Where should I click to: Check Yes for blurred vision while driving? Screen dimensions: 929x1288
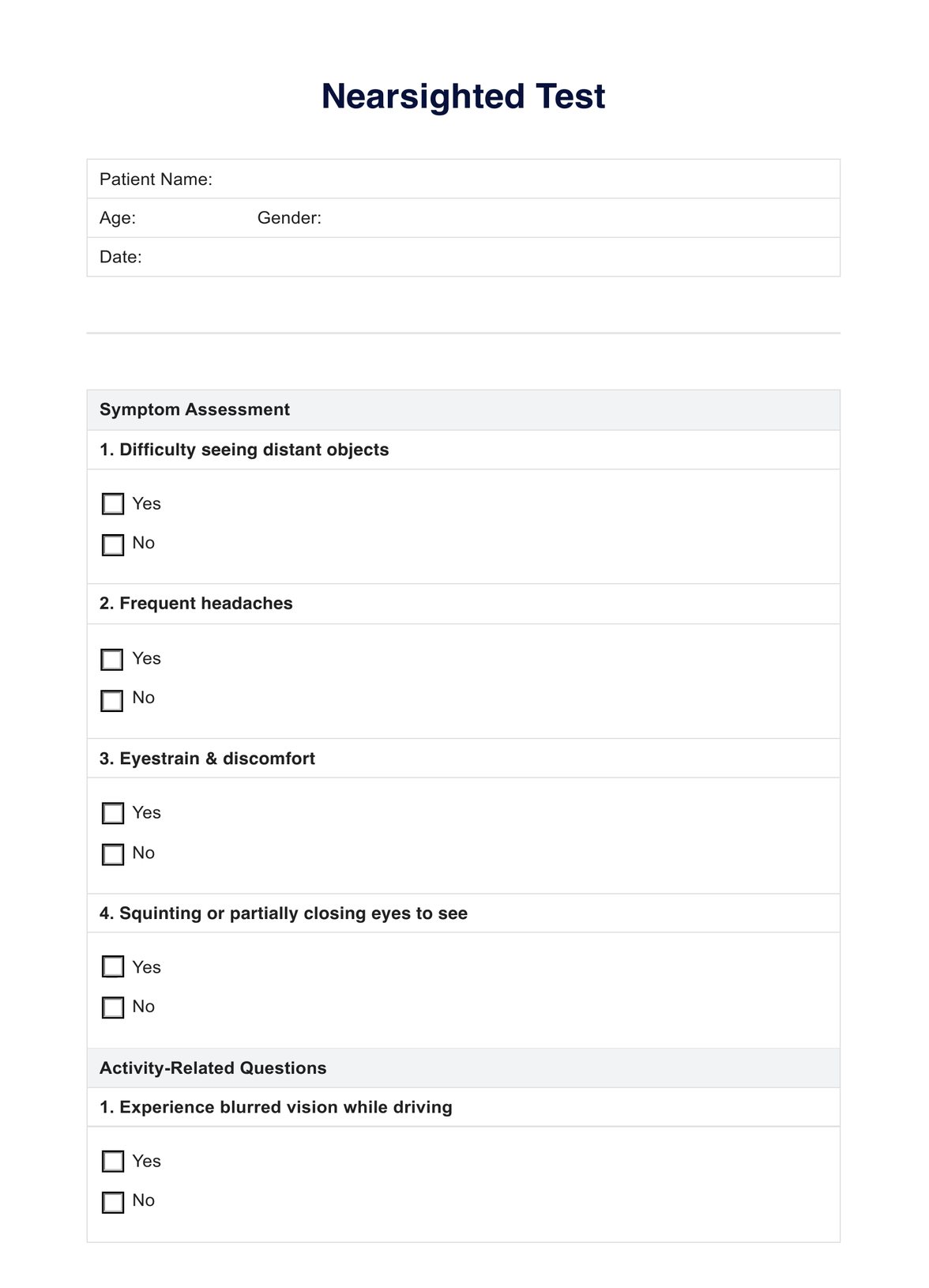[113, 1161]
